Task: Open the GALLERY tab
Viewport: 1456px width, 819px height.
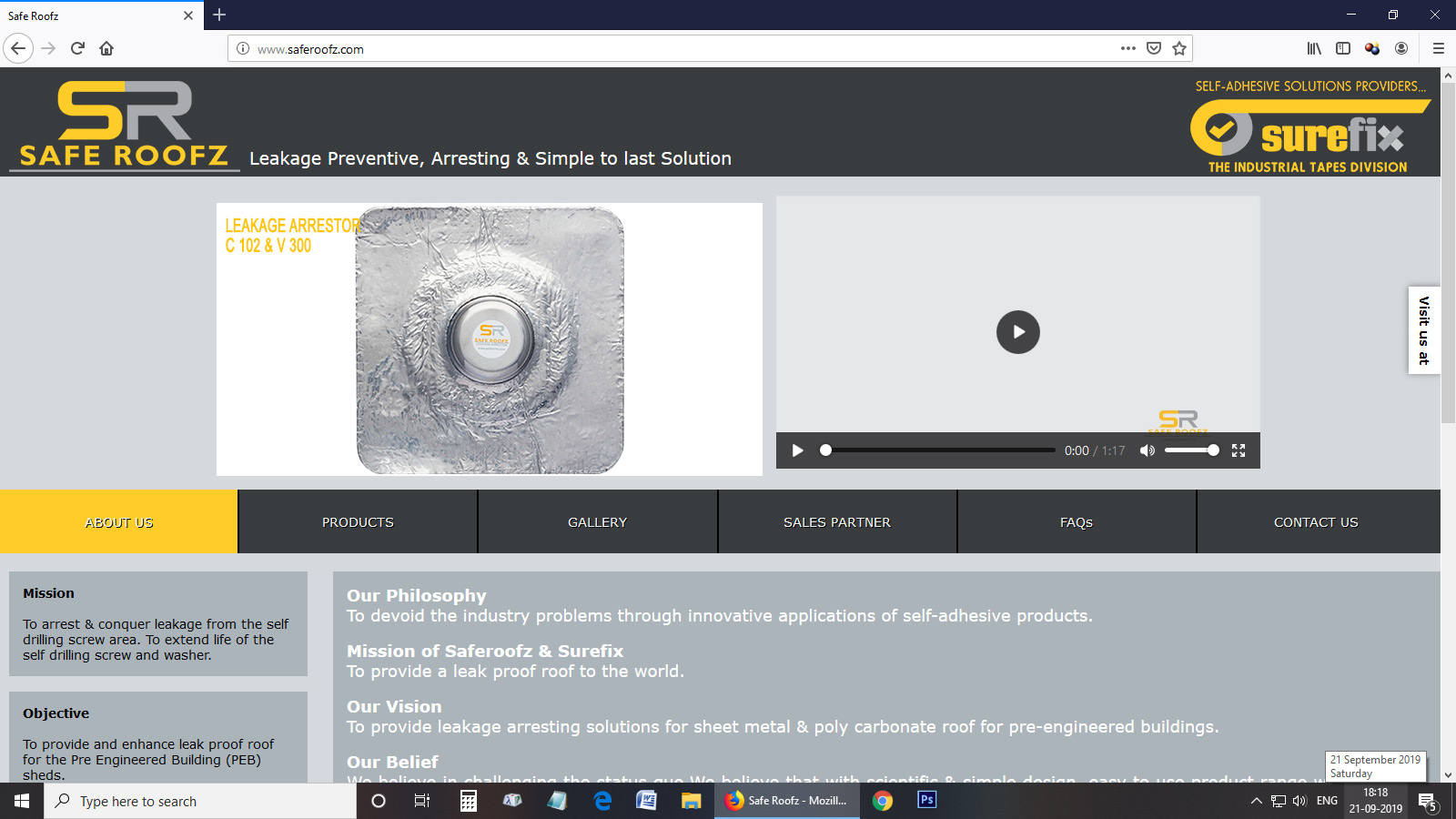Action: [598, 522]
